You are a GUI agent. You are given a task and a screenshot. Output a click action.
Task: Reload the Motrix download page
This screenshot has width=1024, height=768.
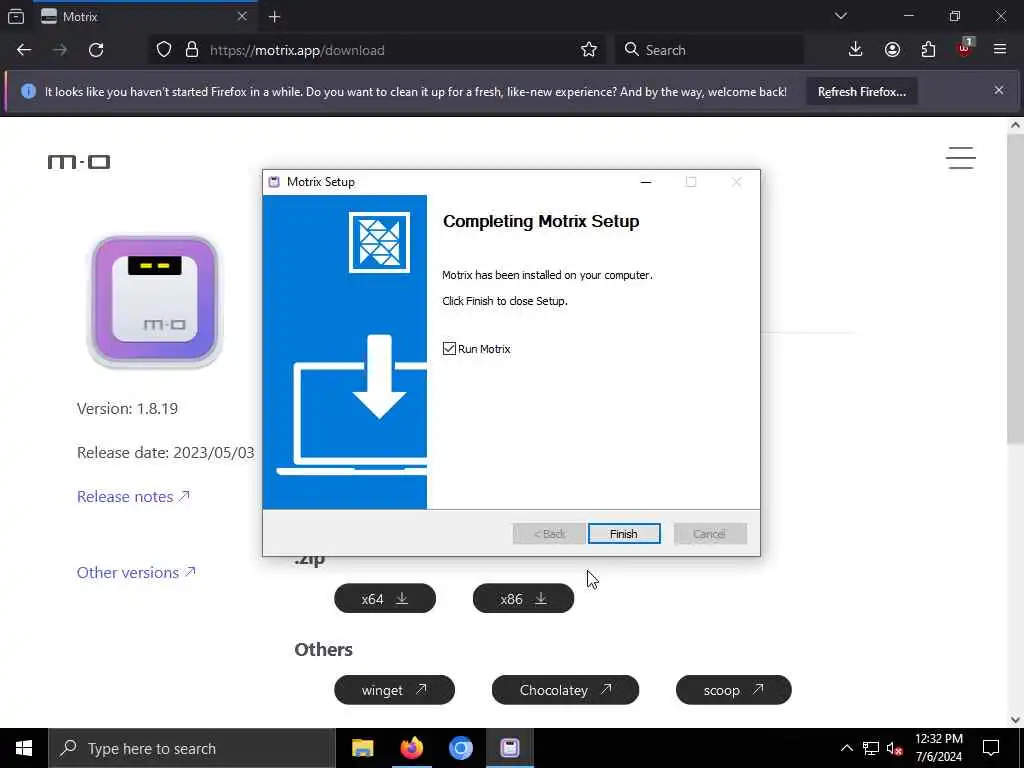point(96,50)
